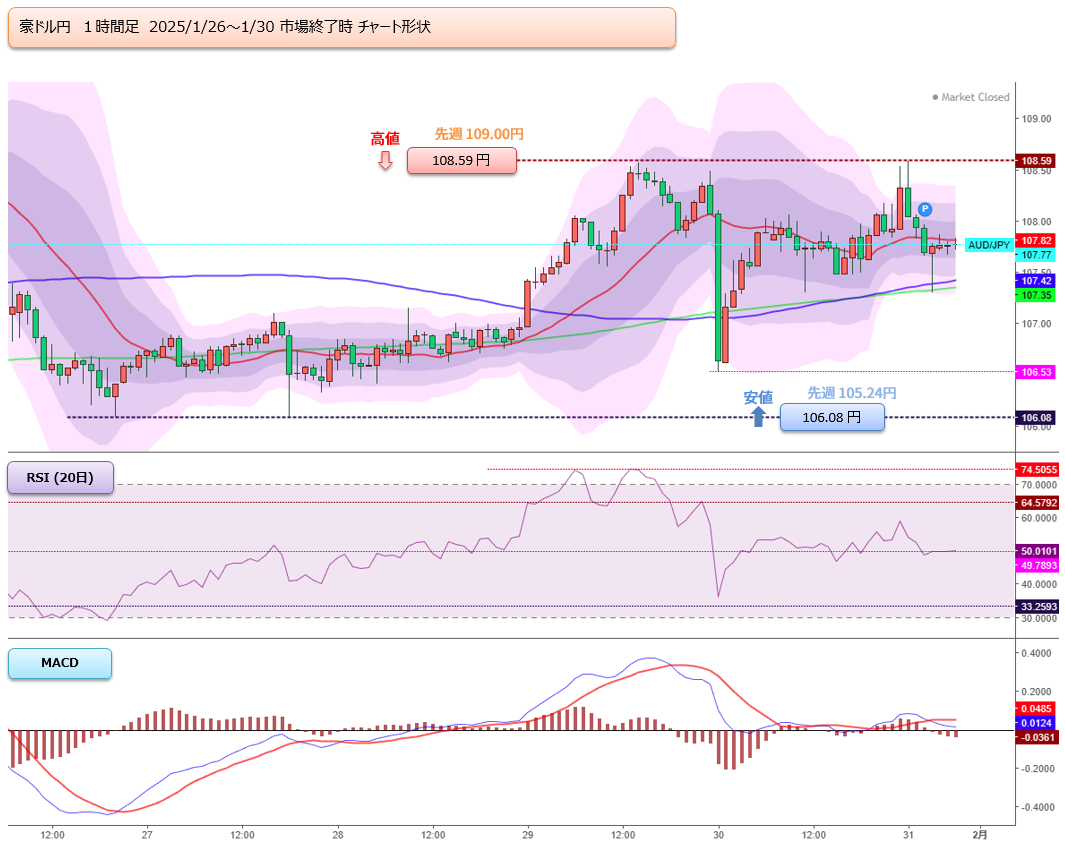1065x845 pixels.
Task: Select the 106.08 円 low price box
Action: click(x=832, y=417)
